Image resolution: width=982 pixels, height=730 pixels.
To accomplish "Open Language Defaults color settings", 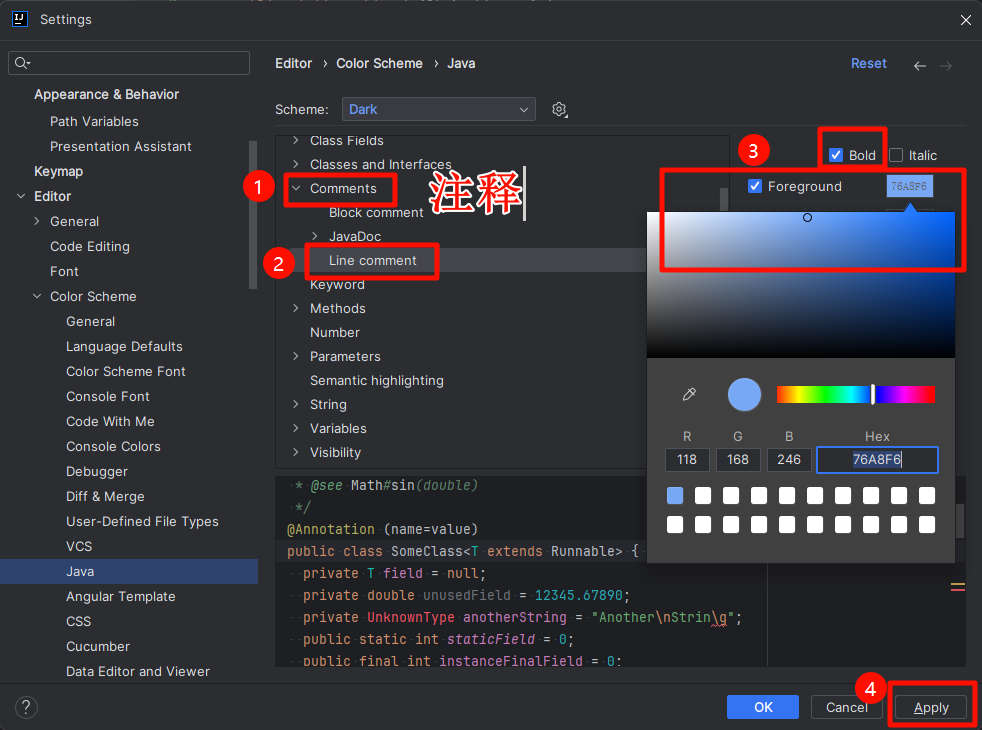I will tap(124, 346).
